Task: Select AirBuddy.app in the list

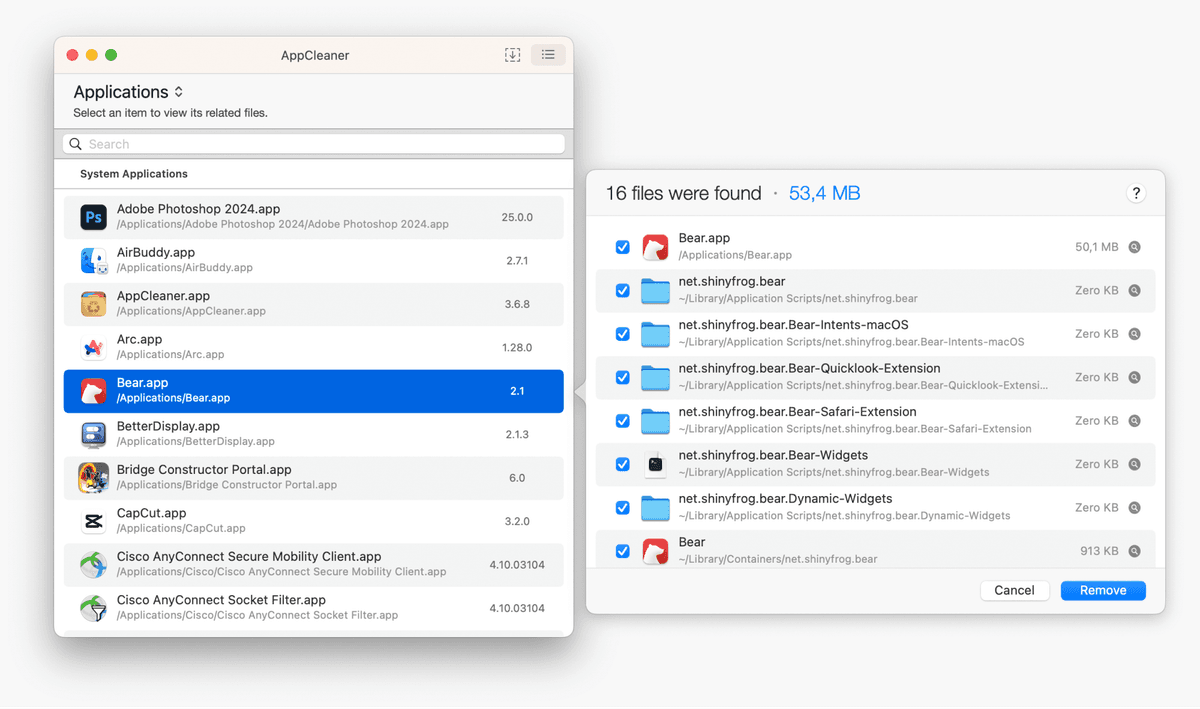Action: [x=314, y=261]
